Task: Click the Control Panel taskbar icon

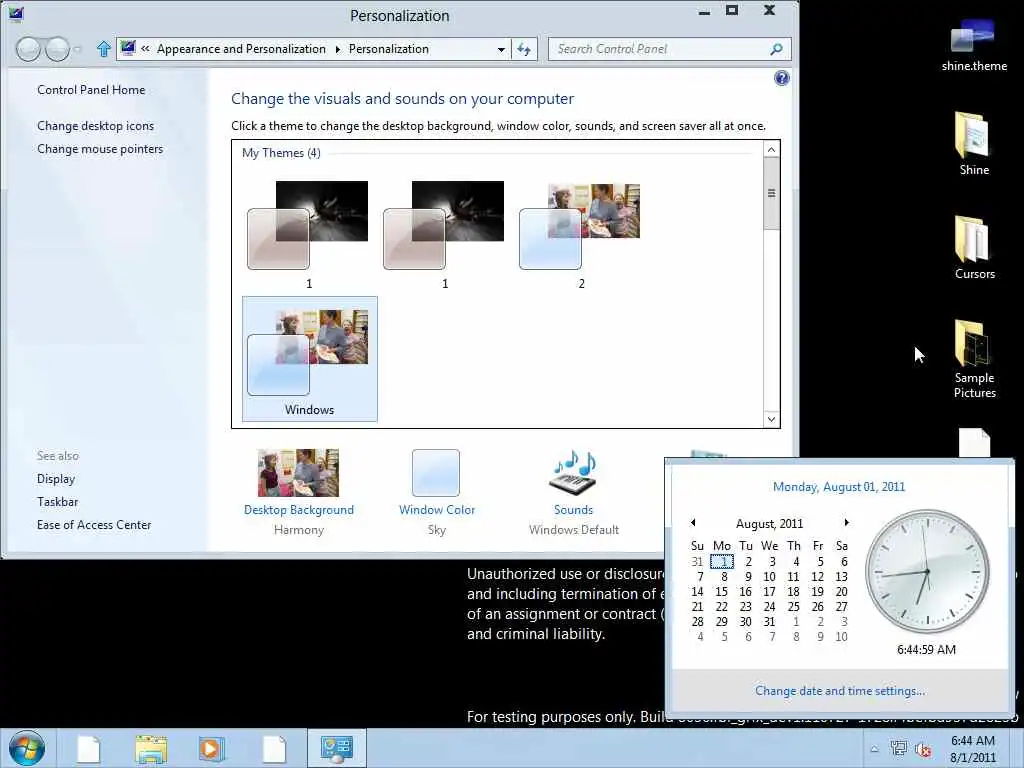Action: click(336, 748)
